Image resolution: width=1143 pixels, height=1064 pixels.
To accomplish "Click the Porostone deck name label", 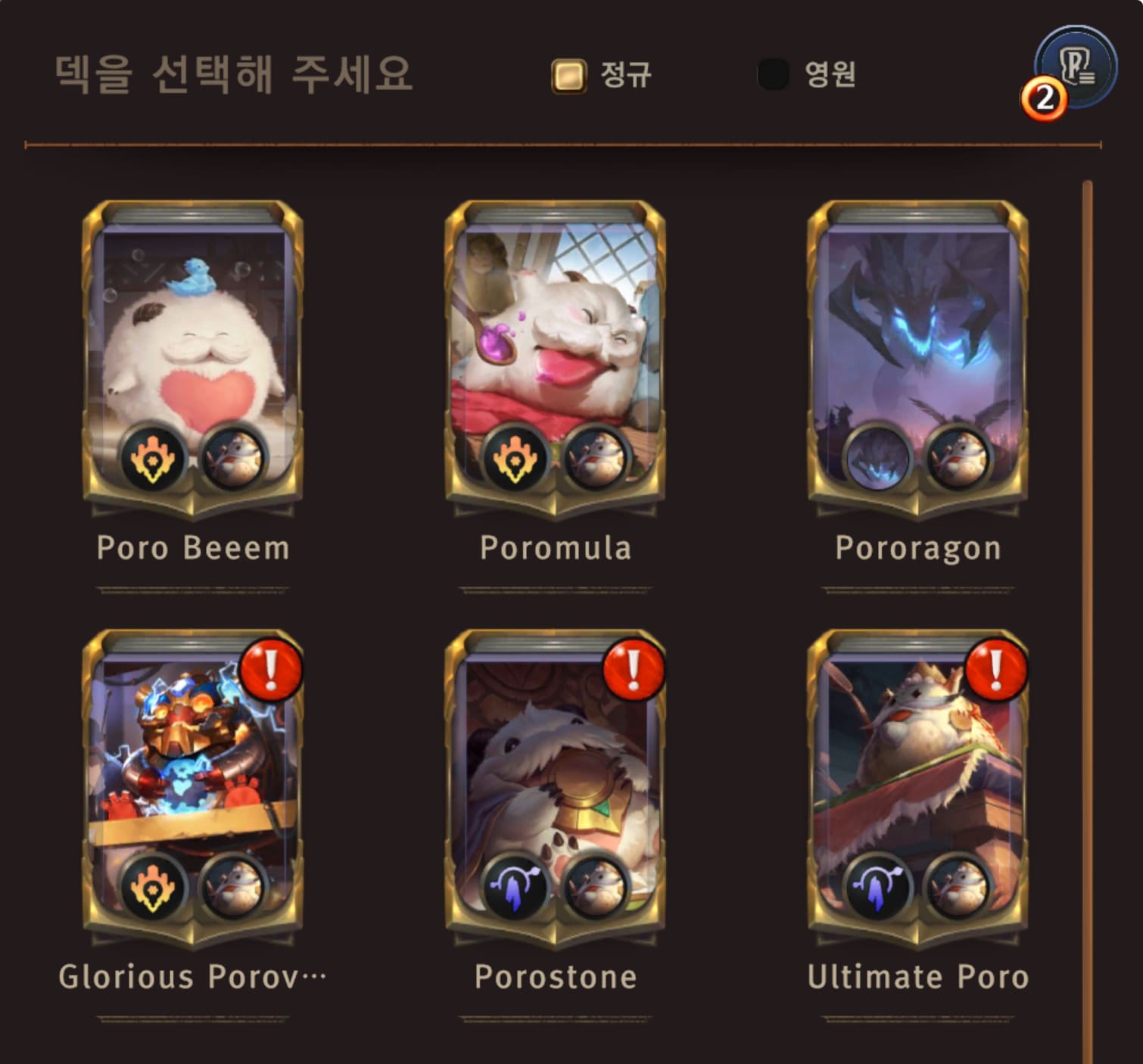I will pos(556,977).
